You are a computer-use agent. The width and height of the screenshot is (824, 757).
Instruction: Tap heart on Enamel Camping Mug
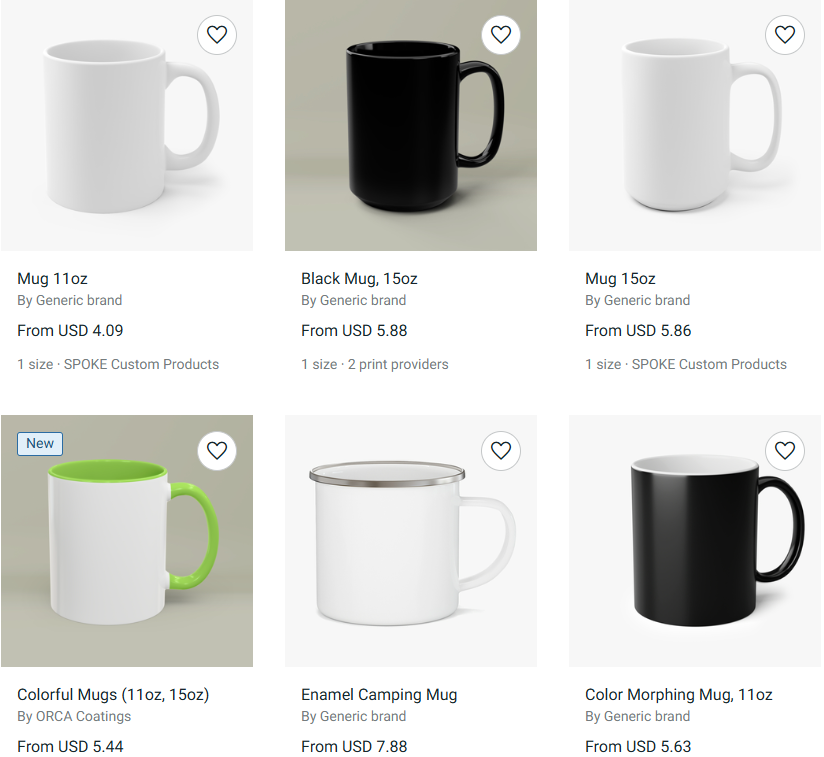[x=501, y=451]
